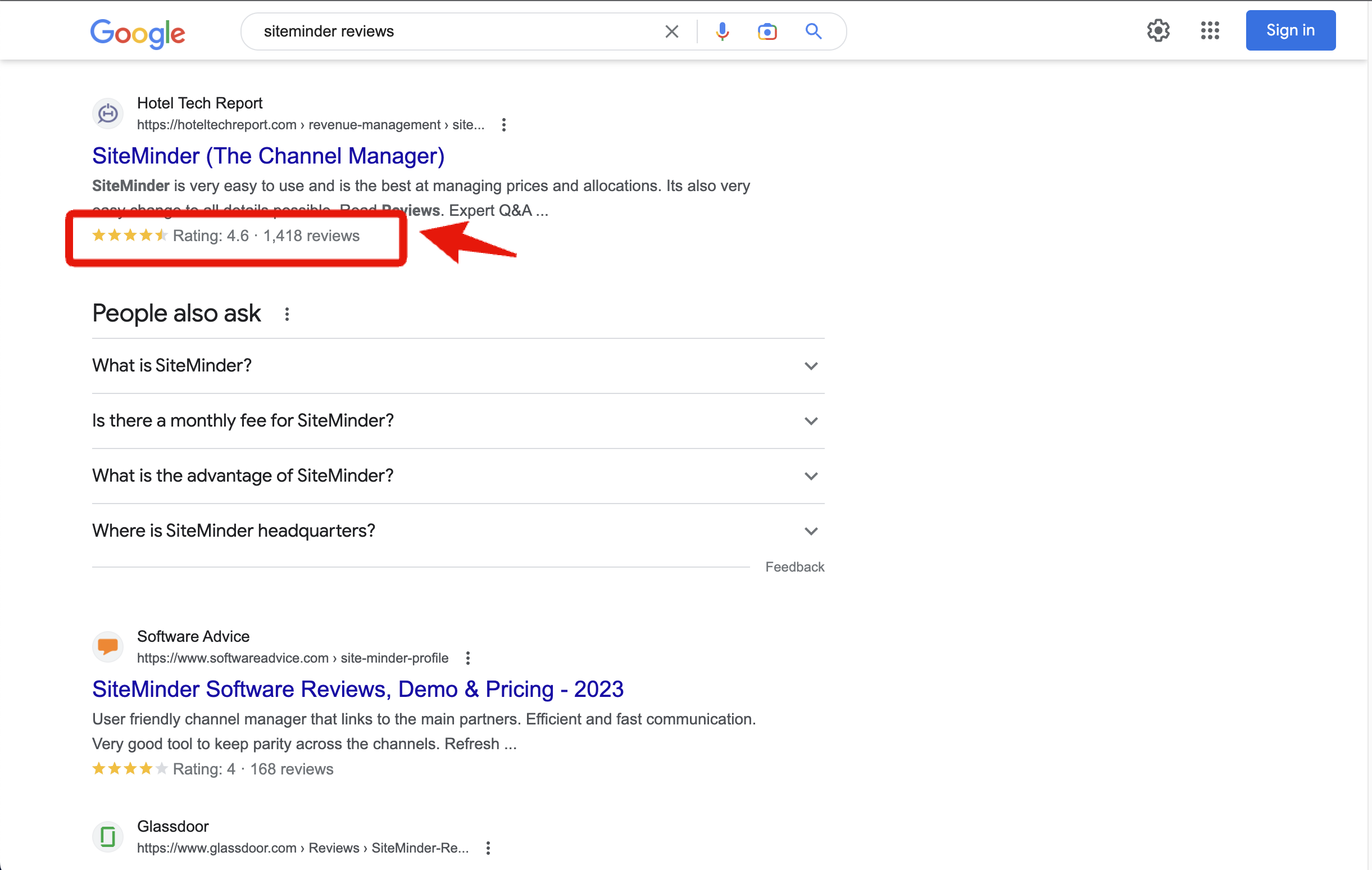Open the Google apps grid
This screenshot has height=870, width=1372.
[x=1210, y=30]
